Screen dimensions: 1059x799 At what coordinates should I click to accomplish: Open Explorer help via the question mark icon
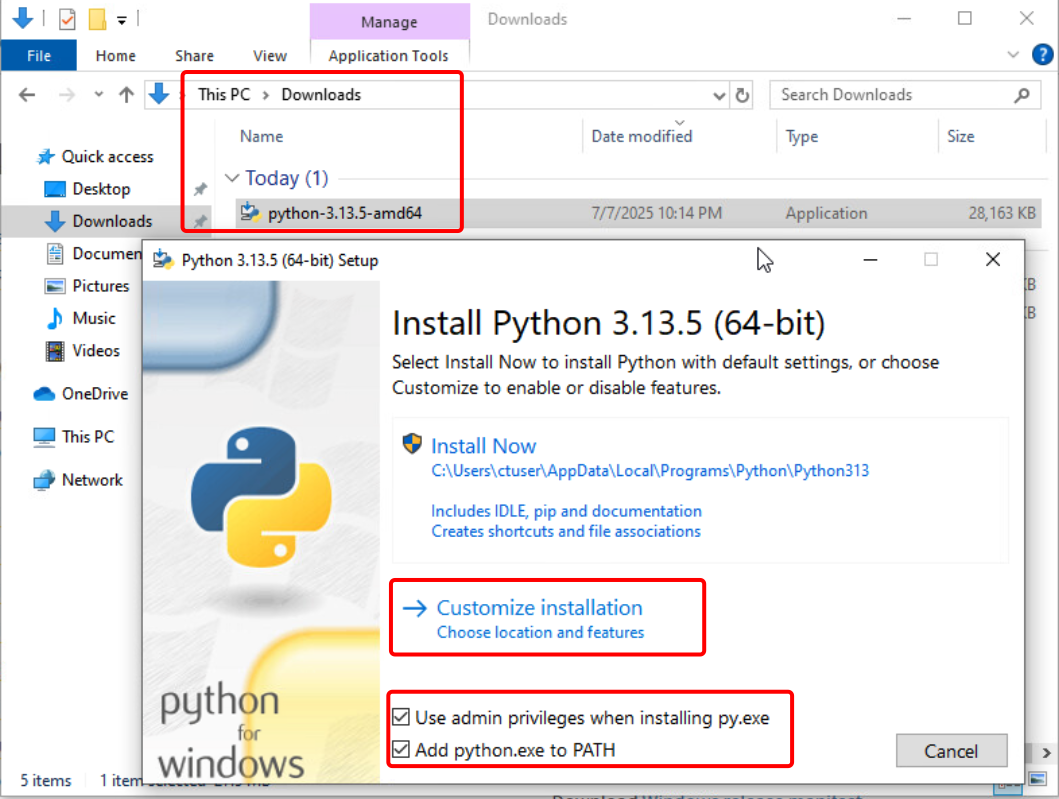pyautogui.click(x=1044, y=55)
